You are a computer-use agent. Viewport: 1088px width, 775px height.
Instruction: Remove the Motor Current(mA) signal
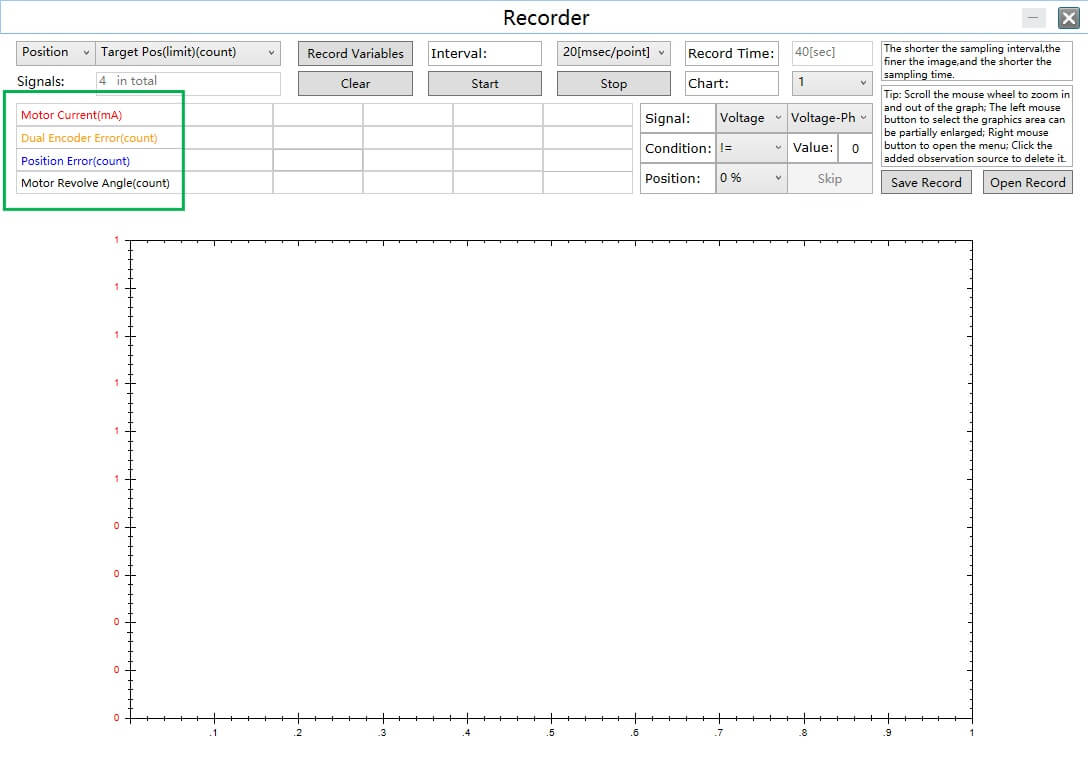point(71,115)
